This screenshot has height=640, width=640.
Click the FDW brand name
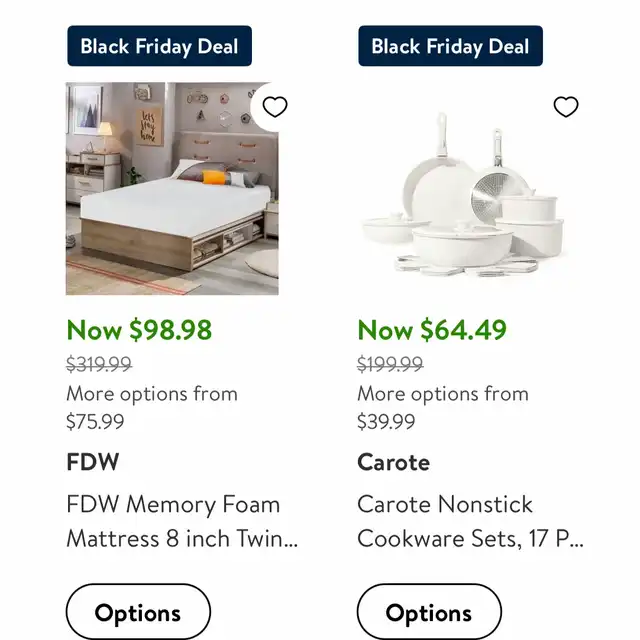pyautogui.click(x=93, y=462)
